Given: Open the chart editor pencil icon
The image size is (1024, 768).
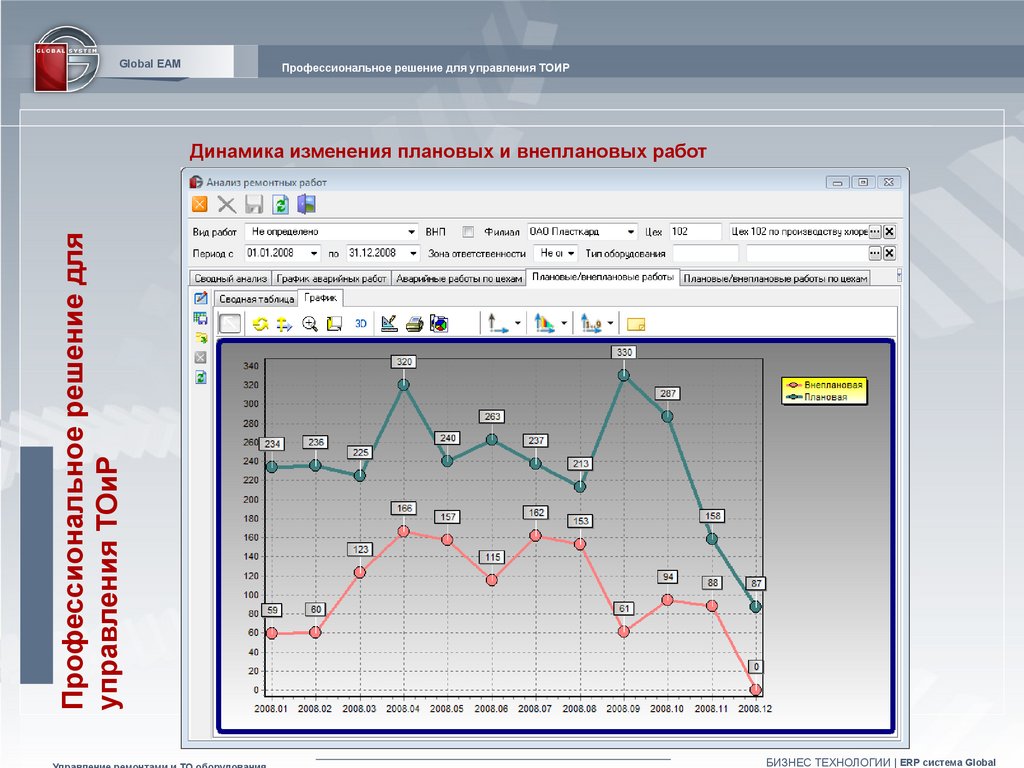Looking at the screenshot, I should point(389,323).
